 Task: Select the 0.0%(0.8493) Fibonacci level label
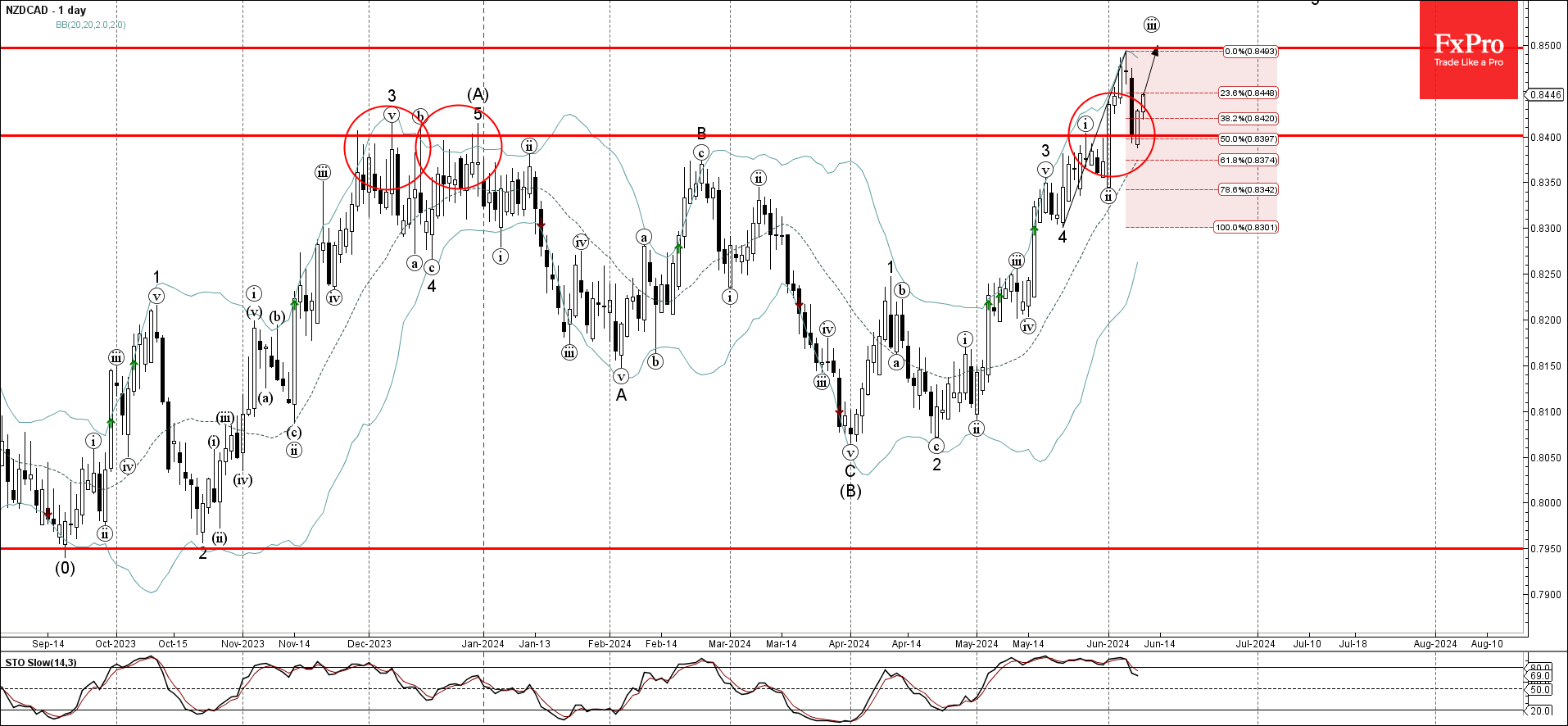[x=1250, y=52]
